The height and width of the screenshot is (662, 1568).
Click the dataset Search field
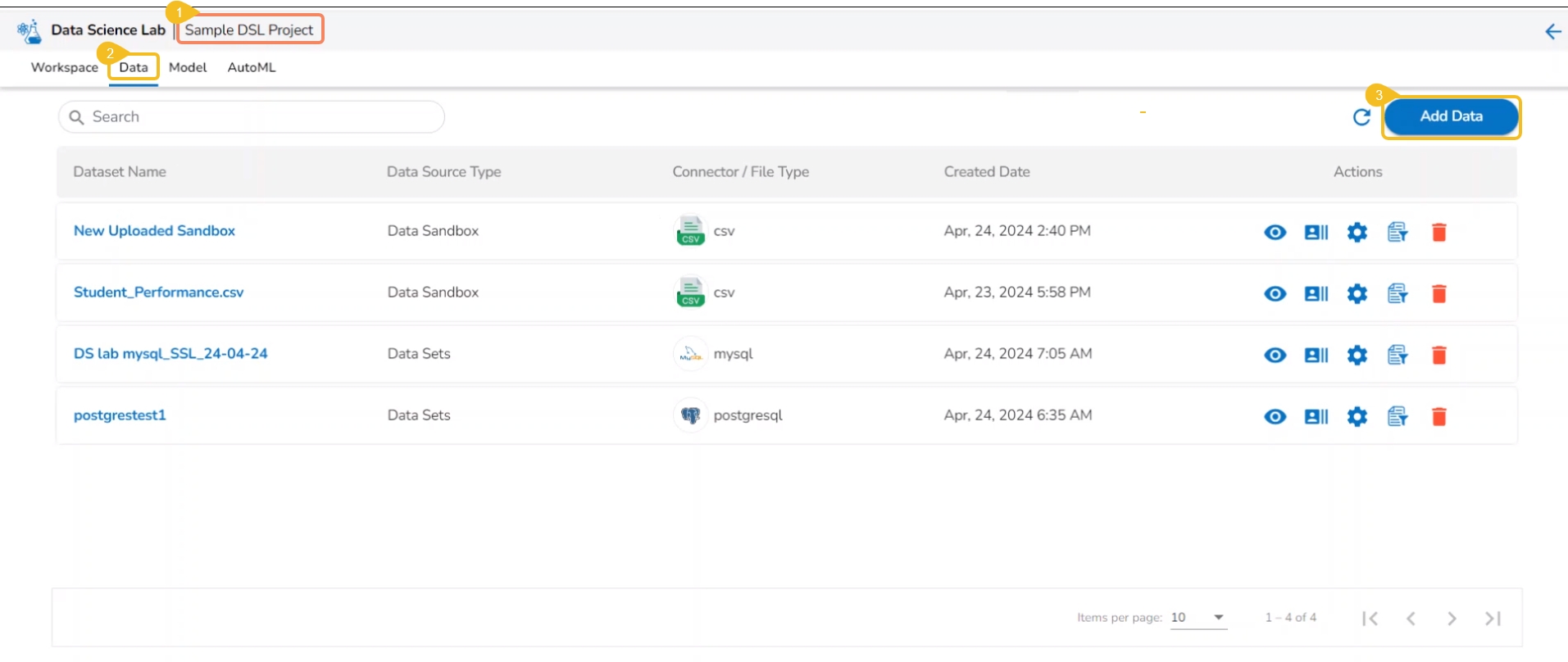pyautogui.click(x=252, y=117)
